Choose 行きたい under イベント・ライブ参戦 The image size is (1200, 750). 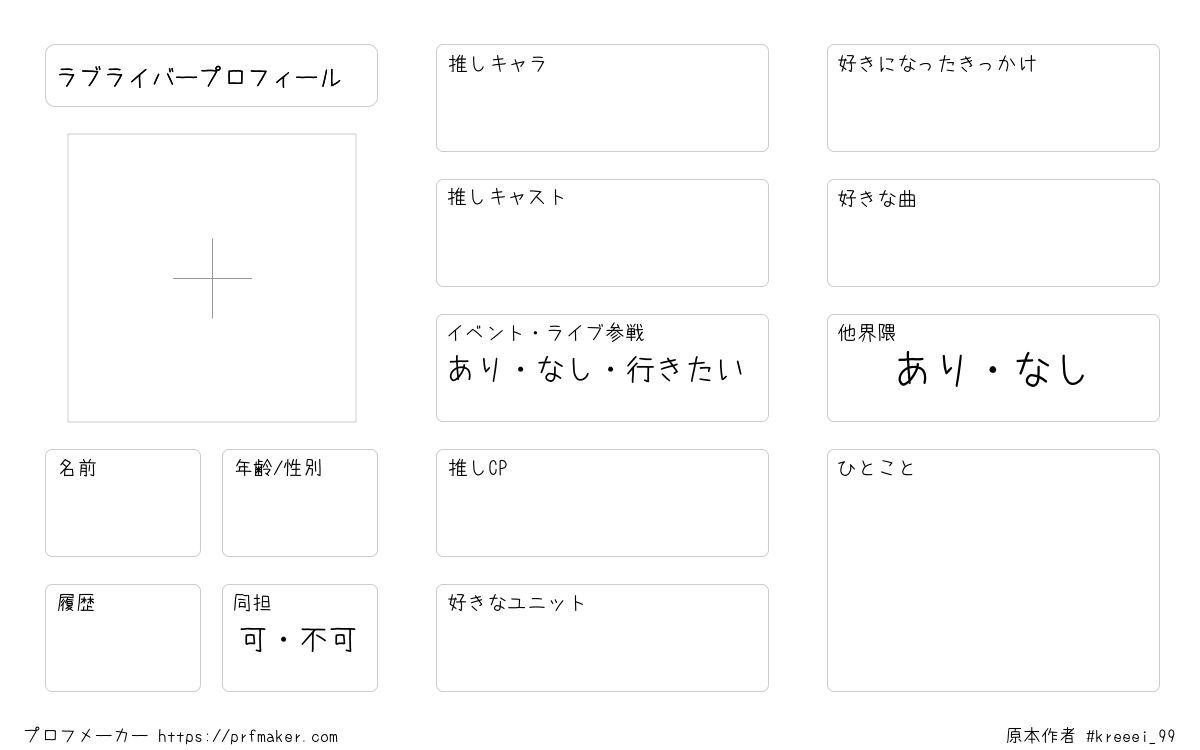pyautogui.click(x=686, y=370)
